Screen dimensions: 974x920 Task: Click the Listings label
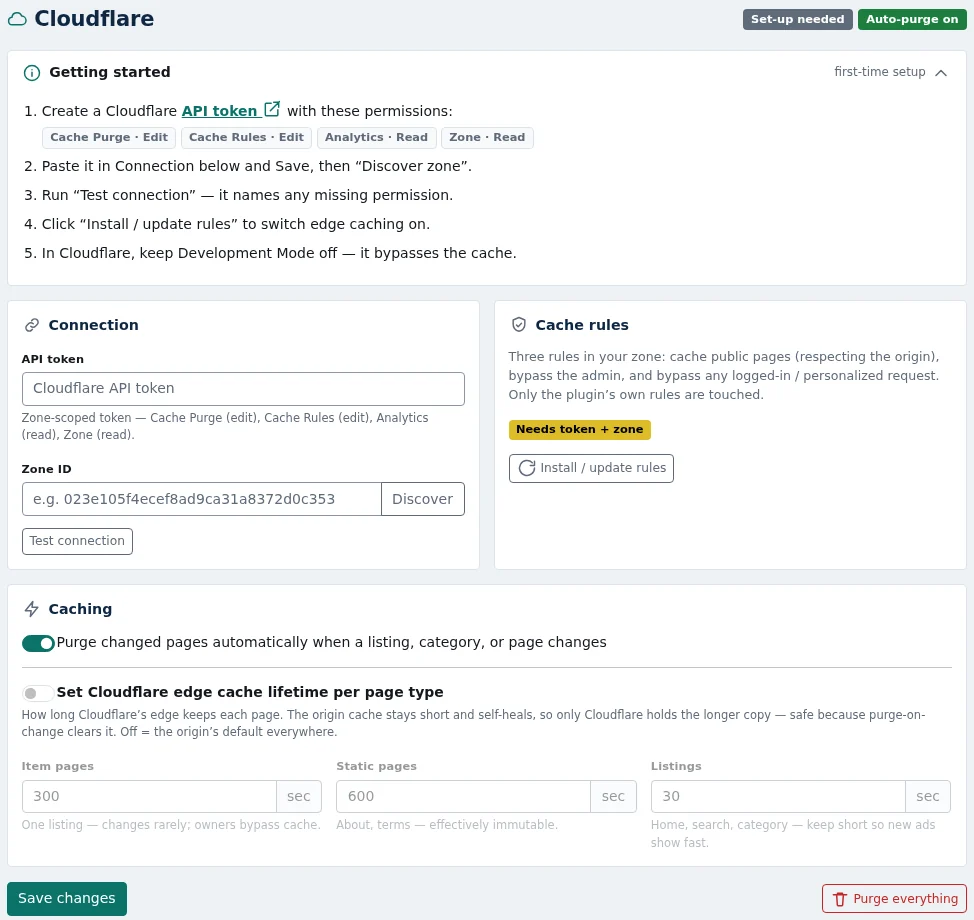pos(676,766)
